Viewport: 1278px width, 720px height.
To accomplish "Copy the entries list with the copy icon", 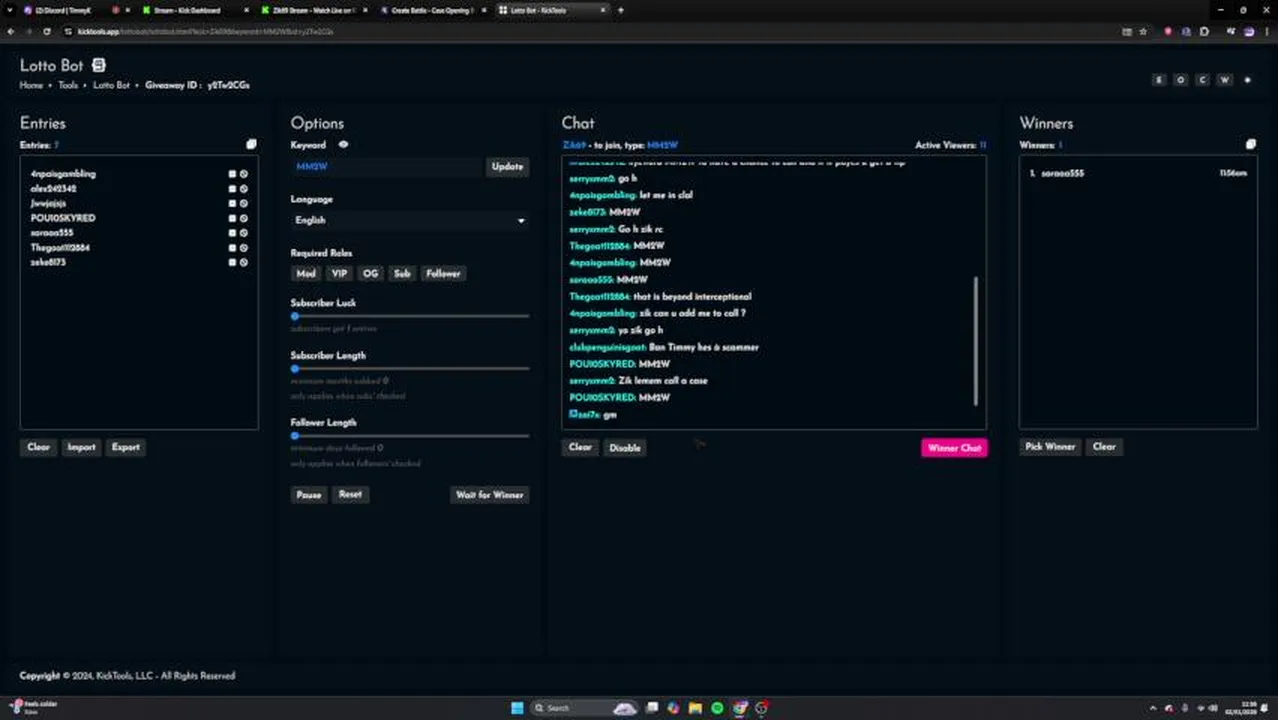I will pos(251,144).
